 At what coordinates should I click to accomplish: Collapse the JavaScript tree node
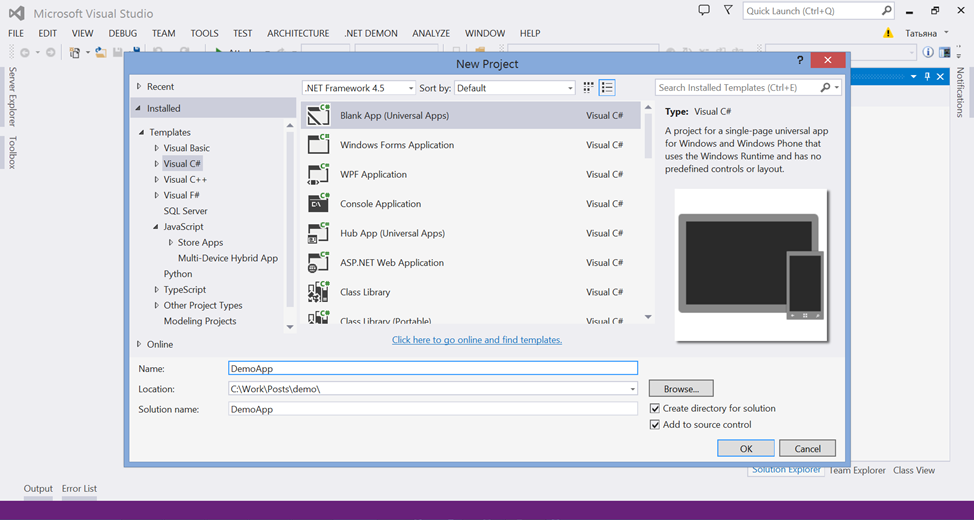pyautogui.click(x=157, y=227)
